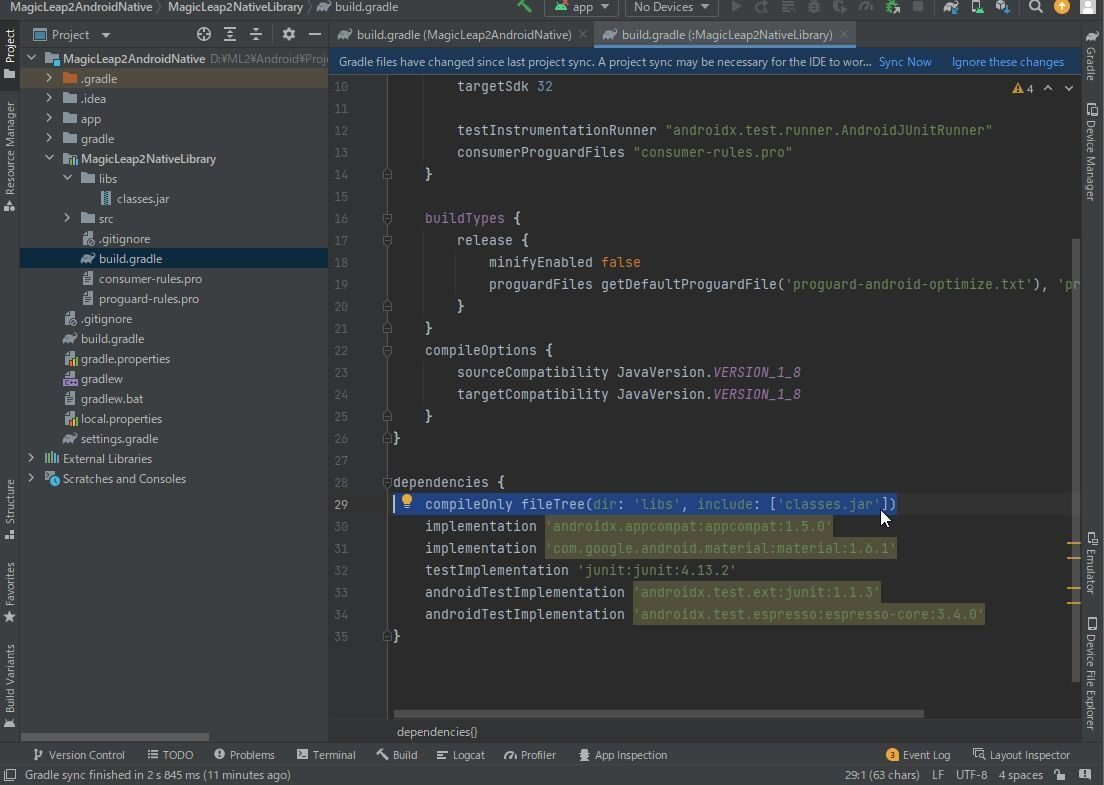Expand the gradle folder

[x=49, y=138]
